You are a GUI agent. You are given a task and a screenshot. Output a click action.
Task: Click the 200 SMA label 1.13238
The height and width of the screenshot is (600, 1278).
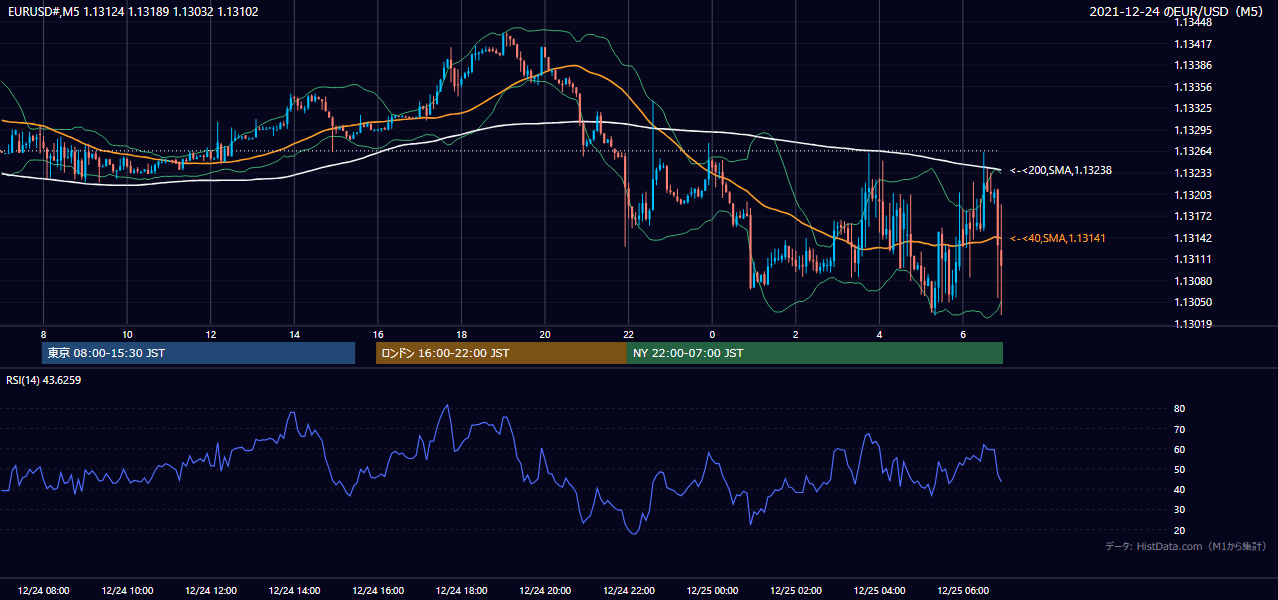click(1061, 171)
